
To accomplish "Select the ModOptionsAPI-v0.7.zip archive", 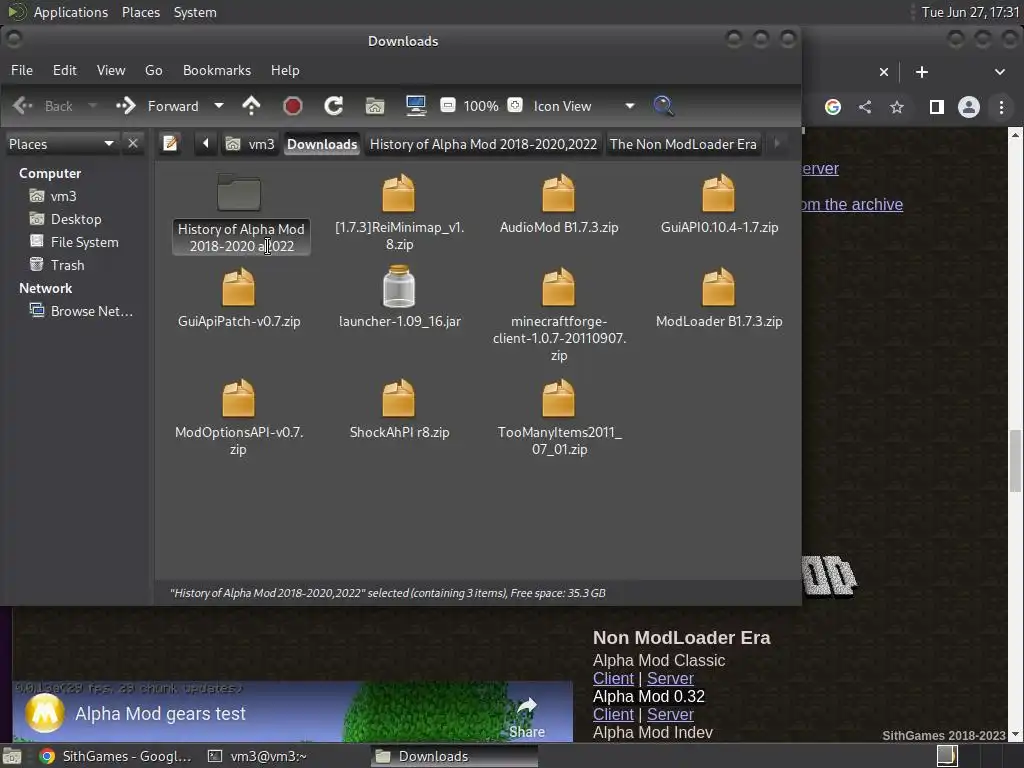I will [238, 399].
